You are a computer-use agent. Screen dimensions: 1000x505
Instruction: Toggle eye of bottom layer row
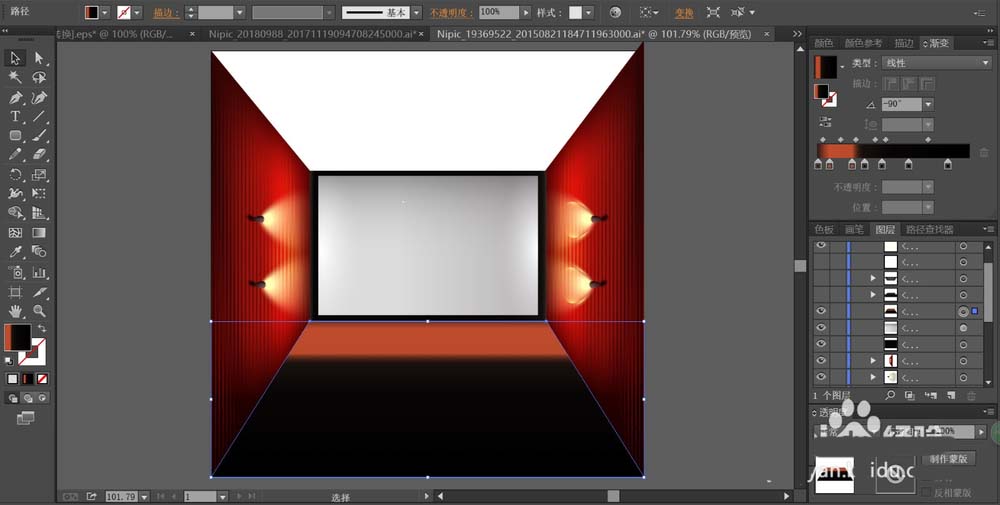pyautogui.click(x=821, y=377)
